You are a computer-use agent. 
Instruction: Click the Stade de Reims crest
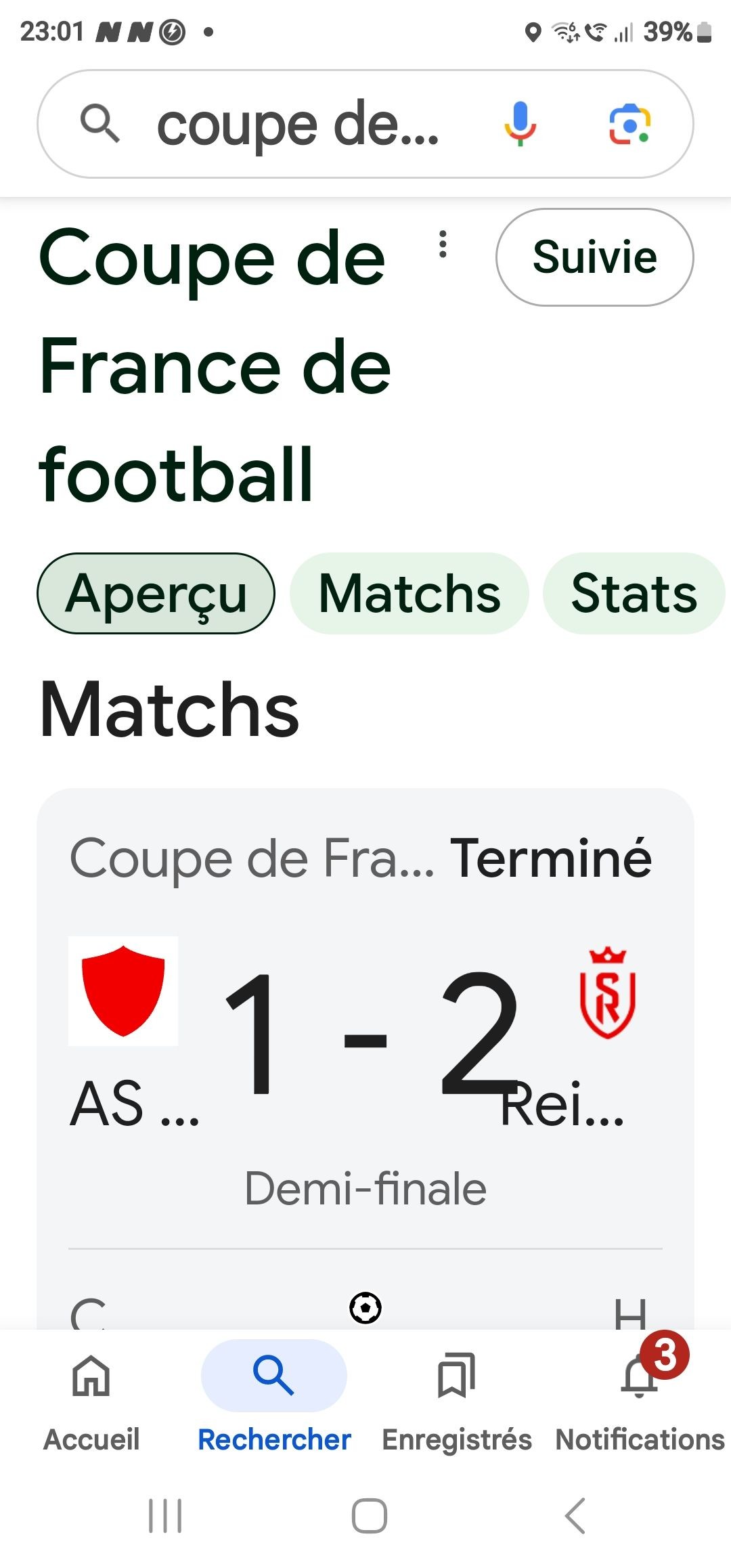point(607,993)
